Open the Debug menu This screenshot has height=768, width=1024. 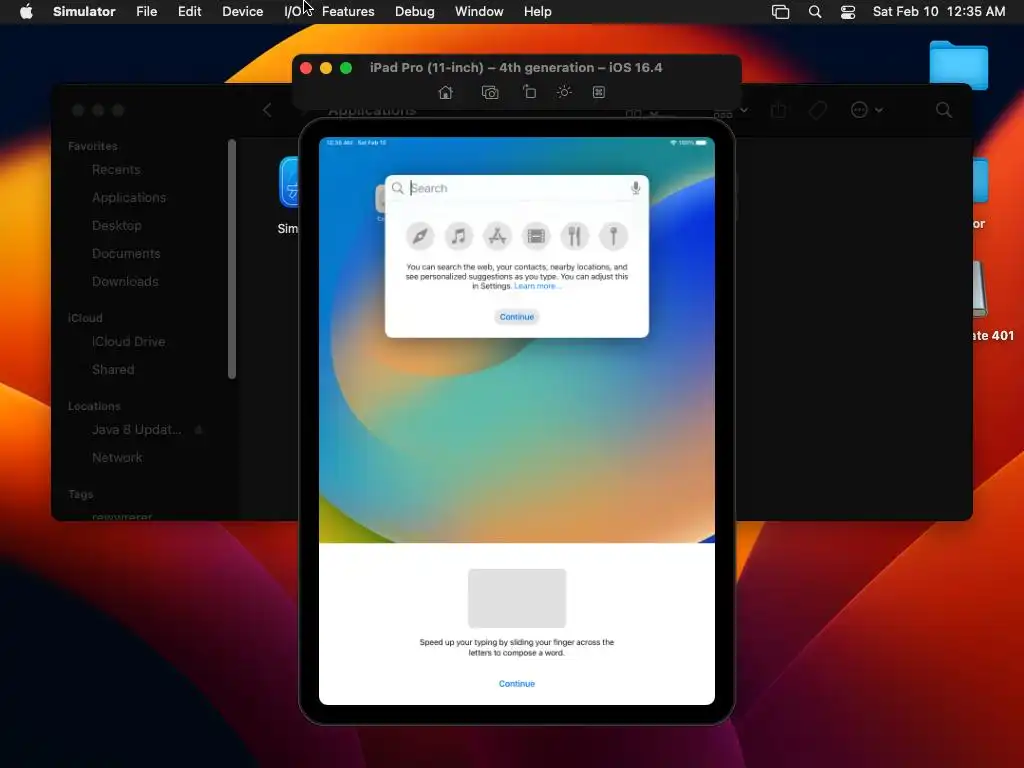pyautogui.click(x=415, y=11)
